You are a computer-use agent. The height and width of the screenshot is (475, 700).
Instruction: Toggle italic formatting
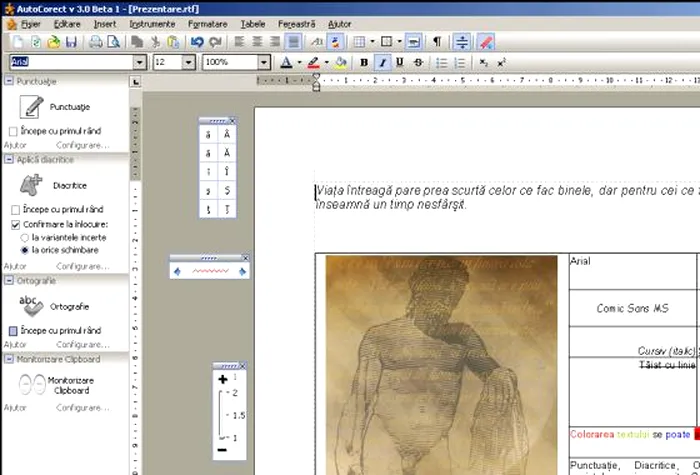click(x=382, y=62)
